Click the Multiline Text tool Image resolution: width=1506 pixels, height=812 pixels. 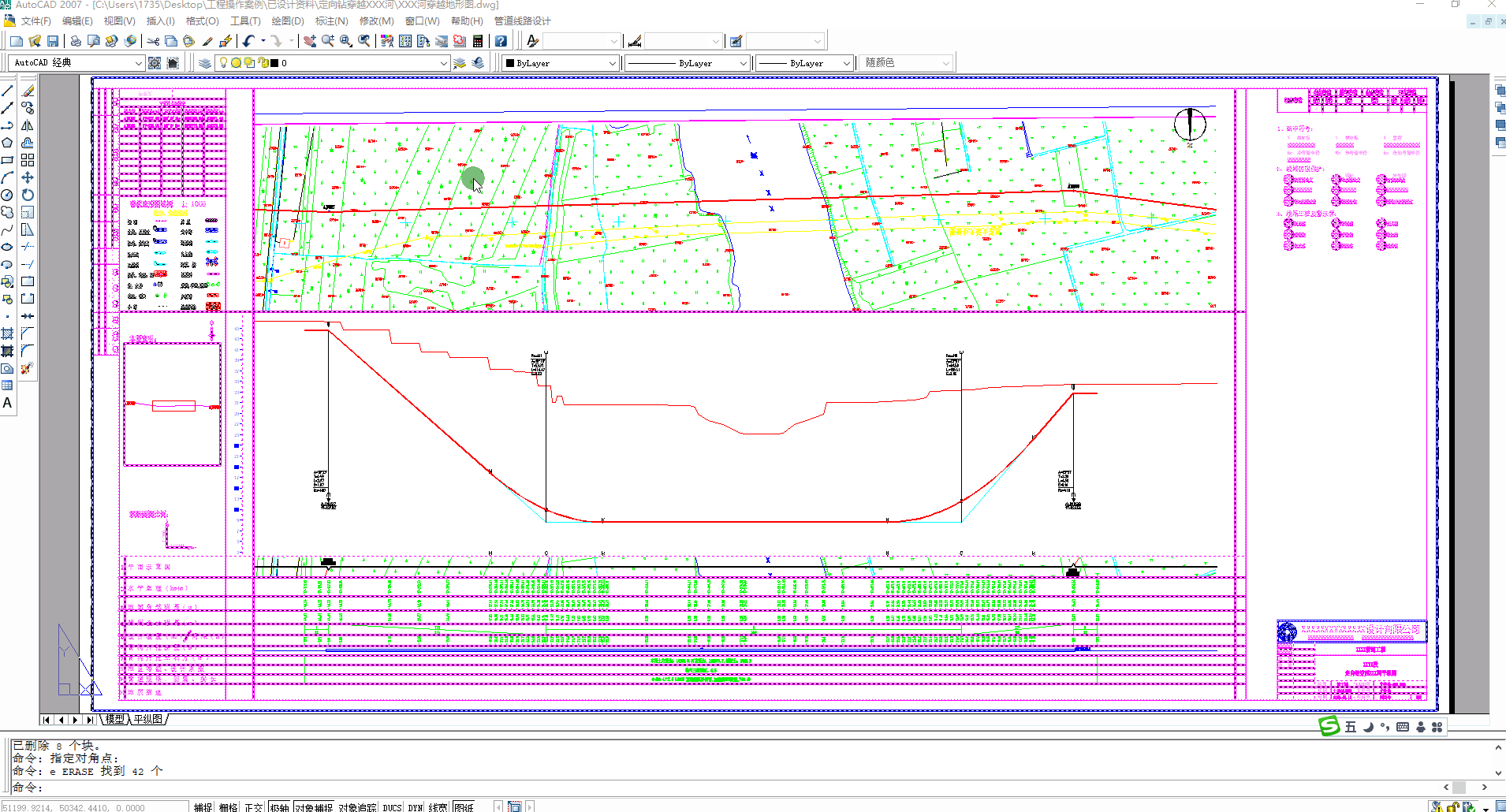pos(7,403)
